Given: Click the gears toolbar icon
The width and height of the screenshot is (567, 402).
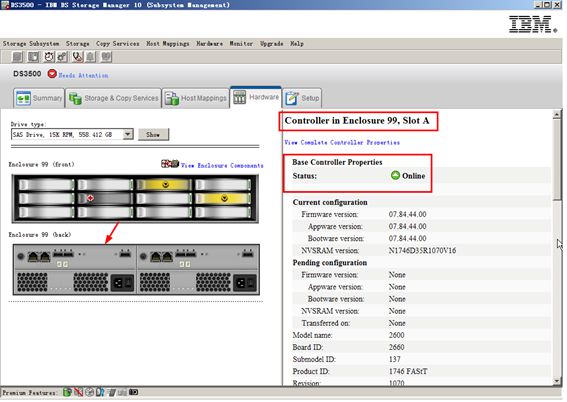Looking at the screenshot, I should click(62, 57).
